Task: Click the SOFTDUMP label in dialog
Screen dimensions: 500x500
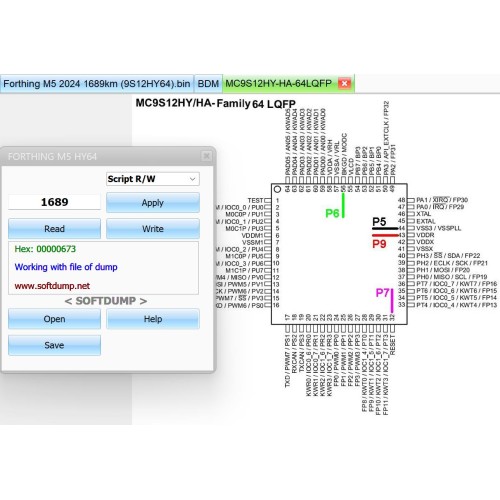Action: coord(106,301)
